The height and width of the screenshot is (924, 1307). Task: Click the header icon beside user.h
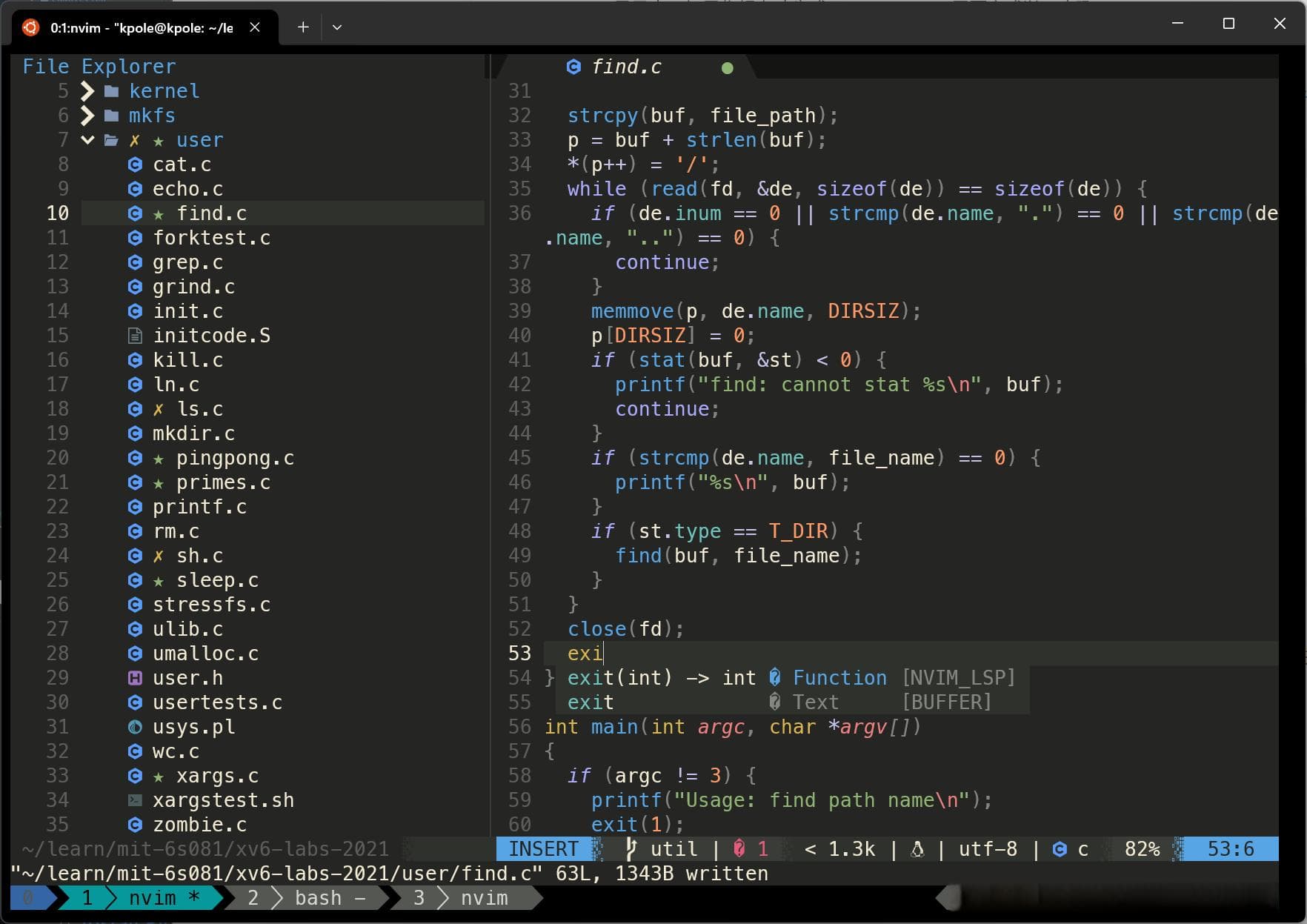click(x=135, y=678)
